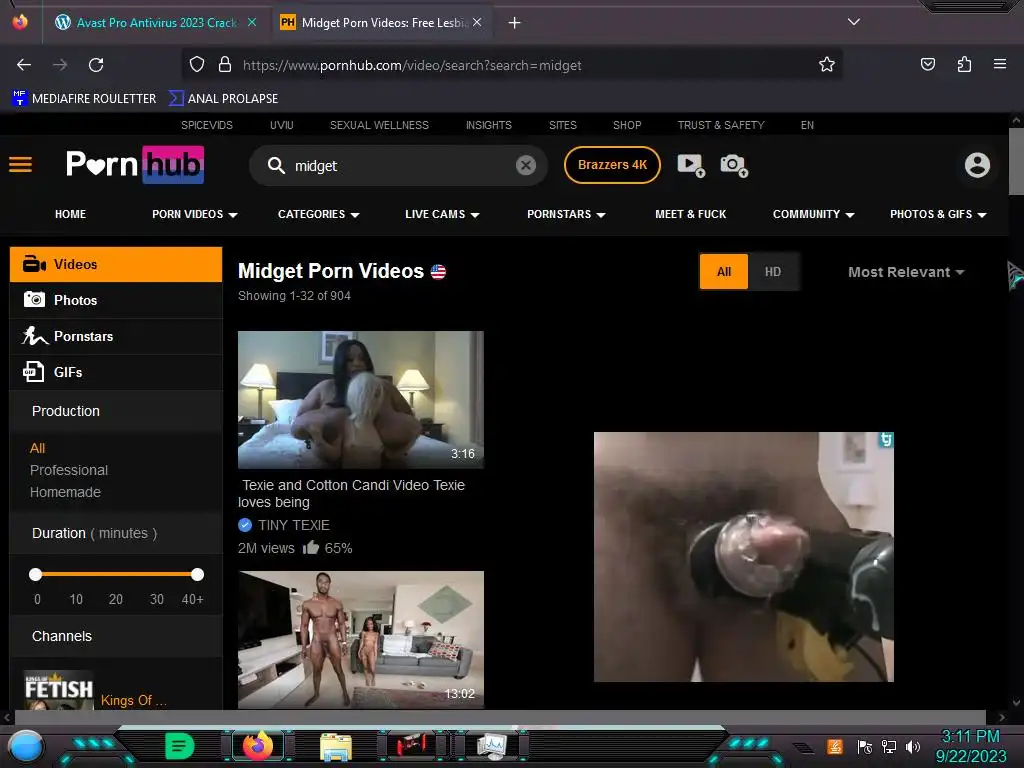Open a new browser tab with plus
The image size is (1024, 768).
[x=515, y=23]
